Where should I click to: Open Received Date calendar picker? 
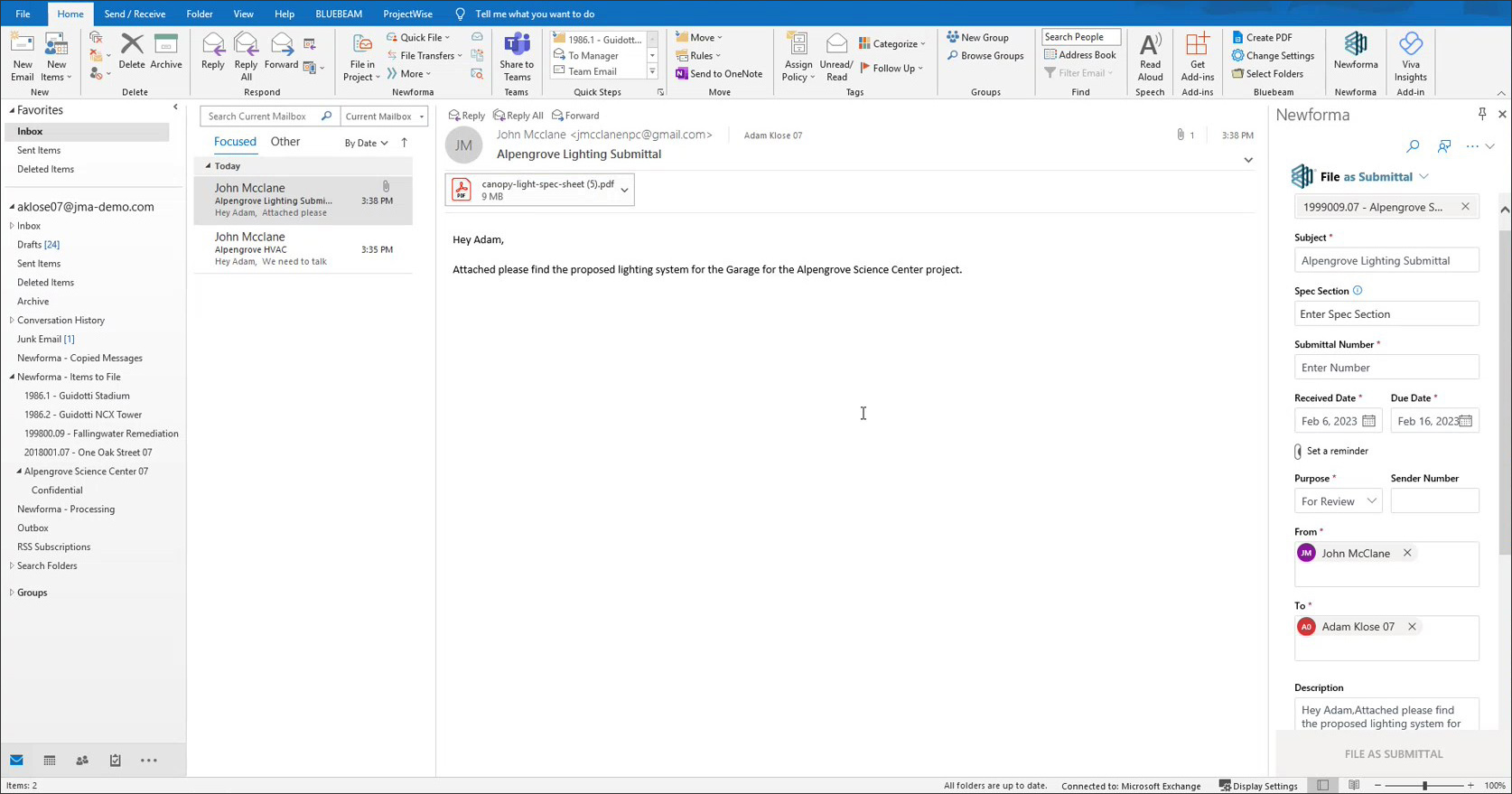coord(1368,421)
